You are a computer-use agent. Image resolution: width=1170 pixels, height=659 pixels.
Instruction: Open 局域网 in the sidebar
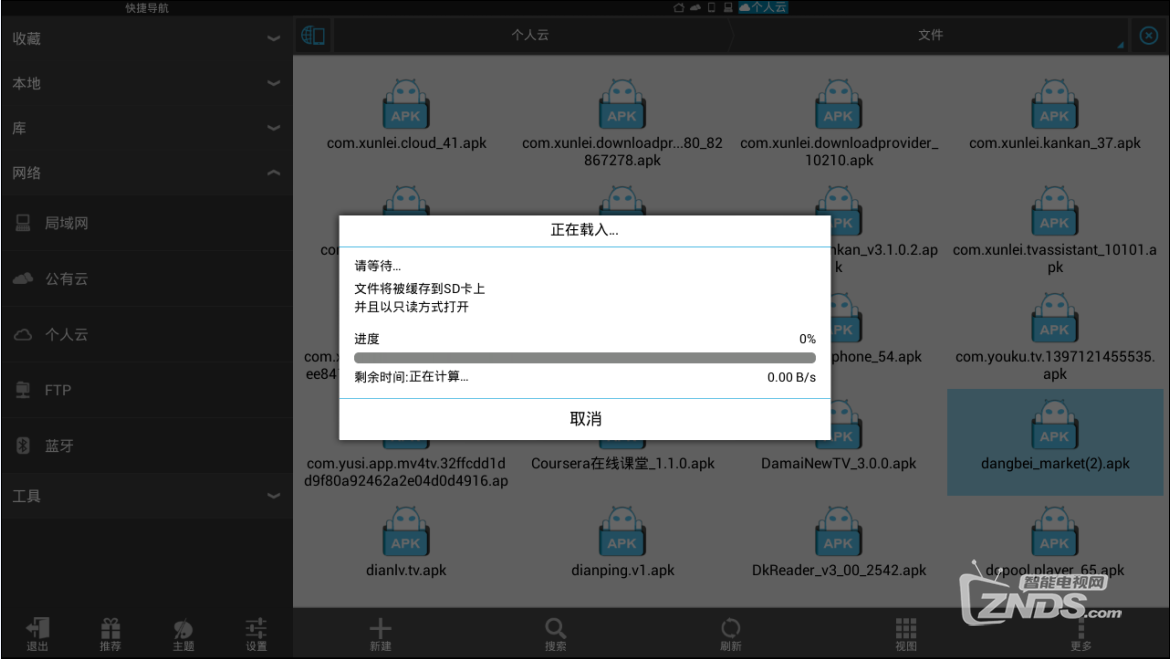[147, 222]
